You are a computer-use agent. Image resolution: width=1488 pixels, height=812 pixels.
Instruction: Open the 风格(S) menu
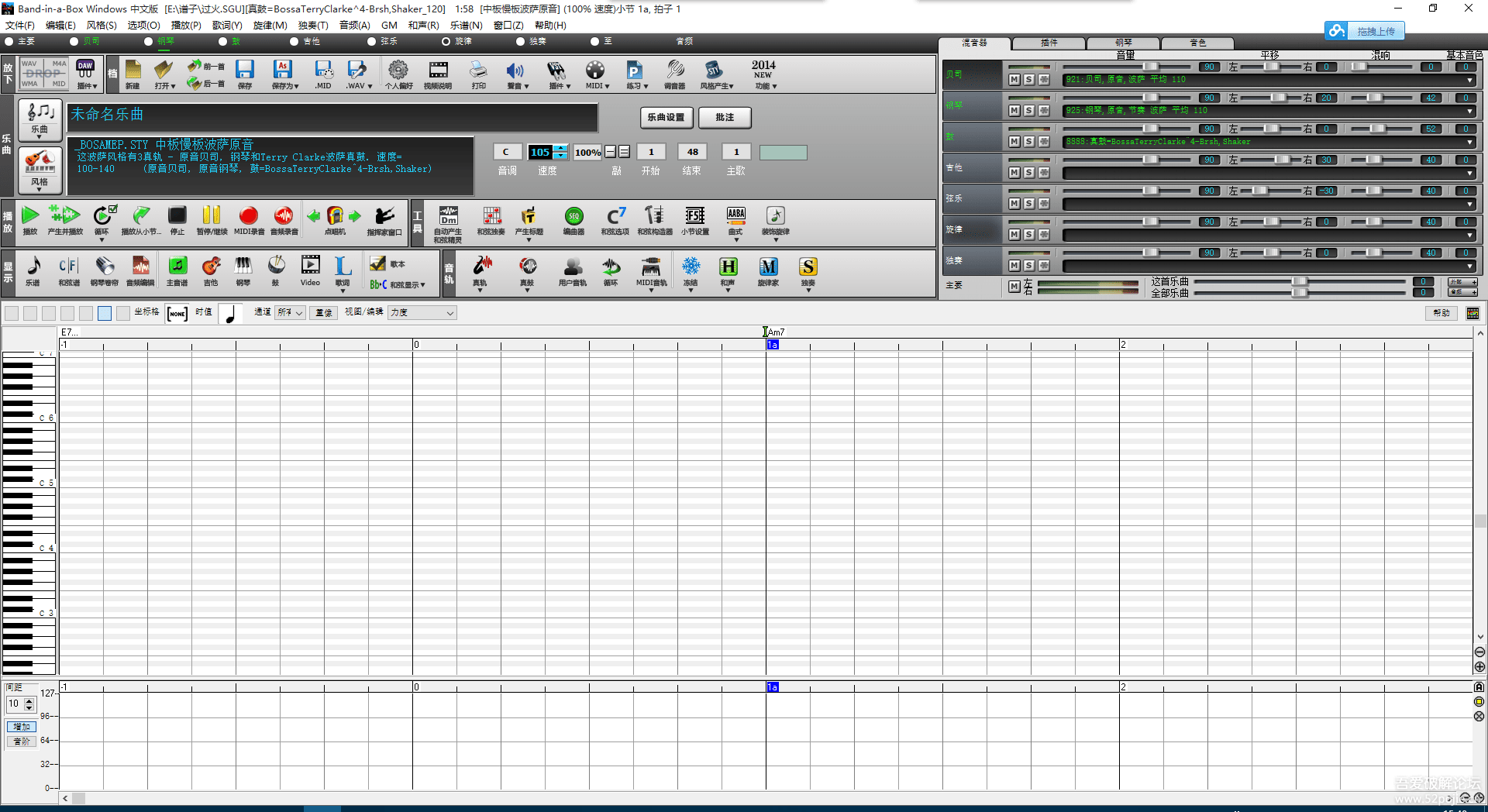point(102,26)
